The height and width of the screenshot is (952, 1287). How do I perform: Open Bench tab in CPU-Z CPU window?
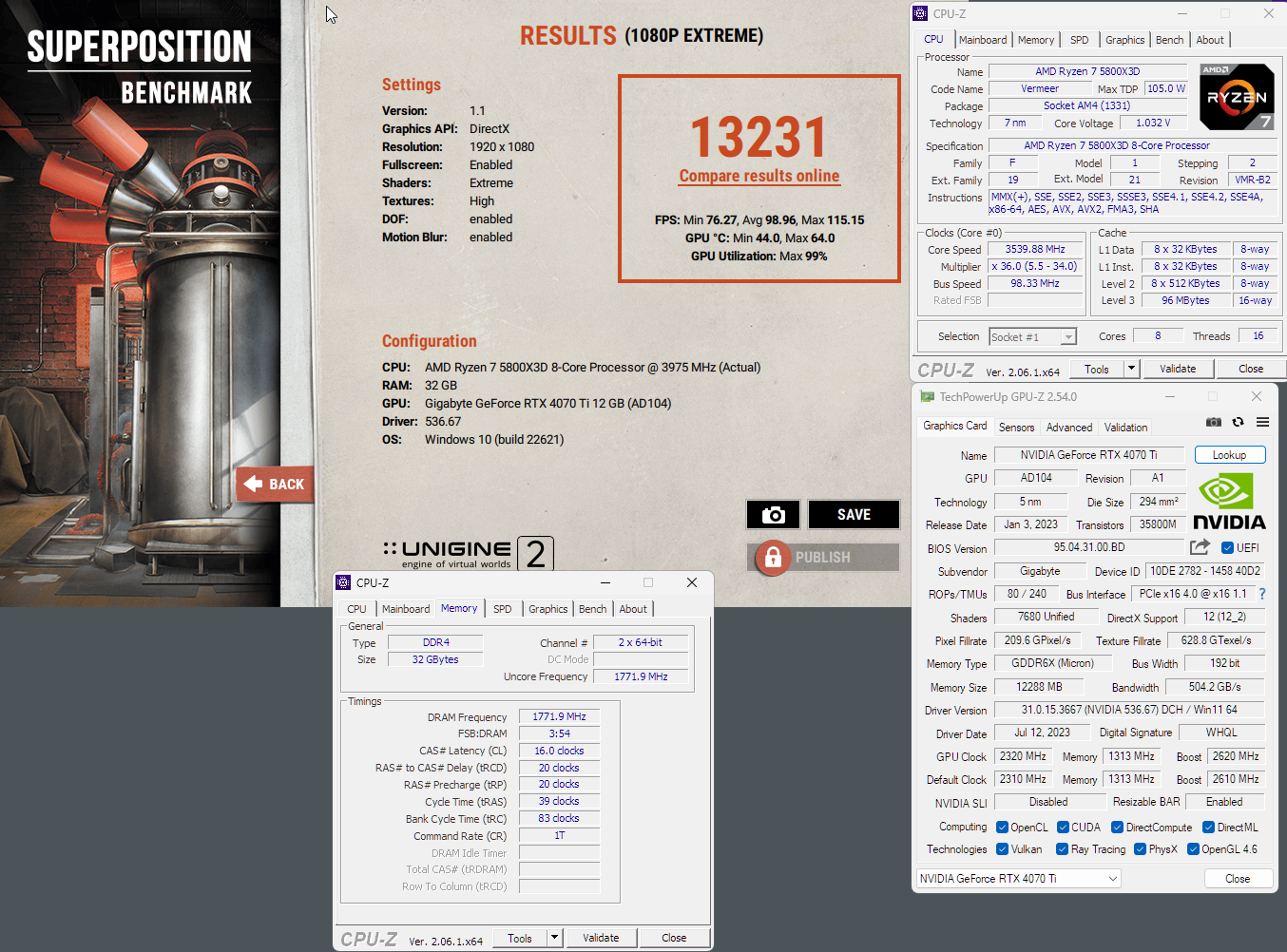[1170, 40]
